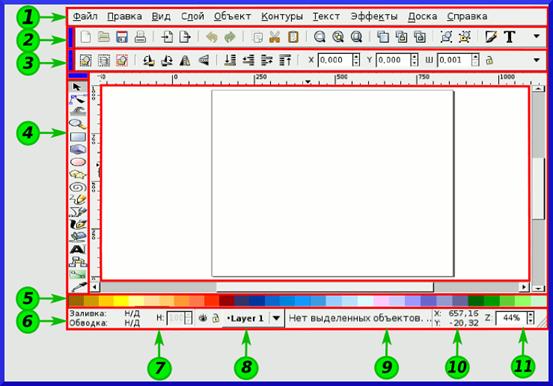Select the Text tool in the toolbox

(78, 249)
